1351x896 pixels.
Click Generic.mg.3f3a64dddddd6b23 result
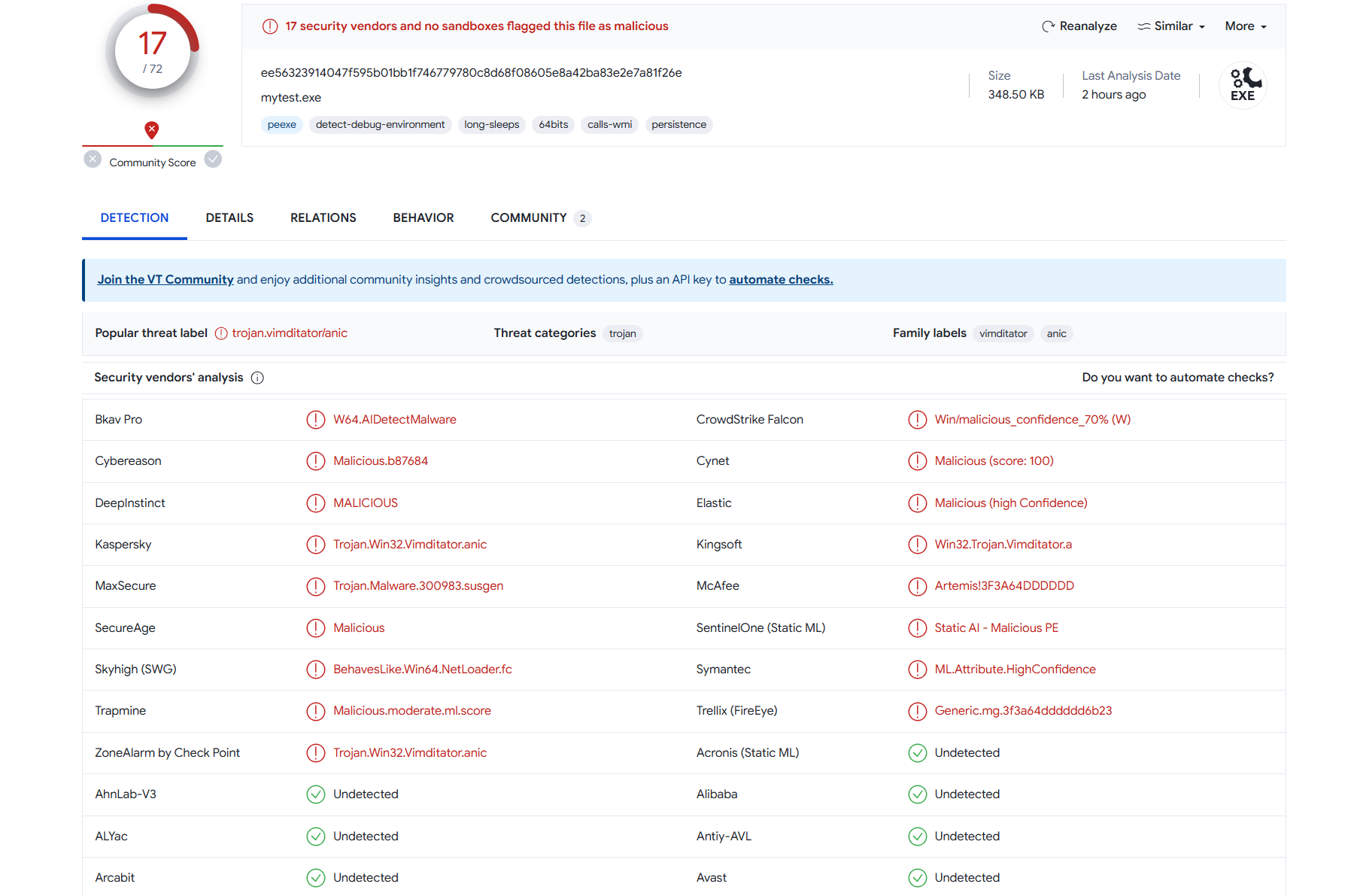coord(1023,711)
